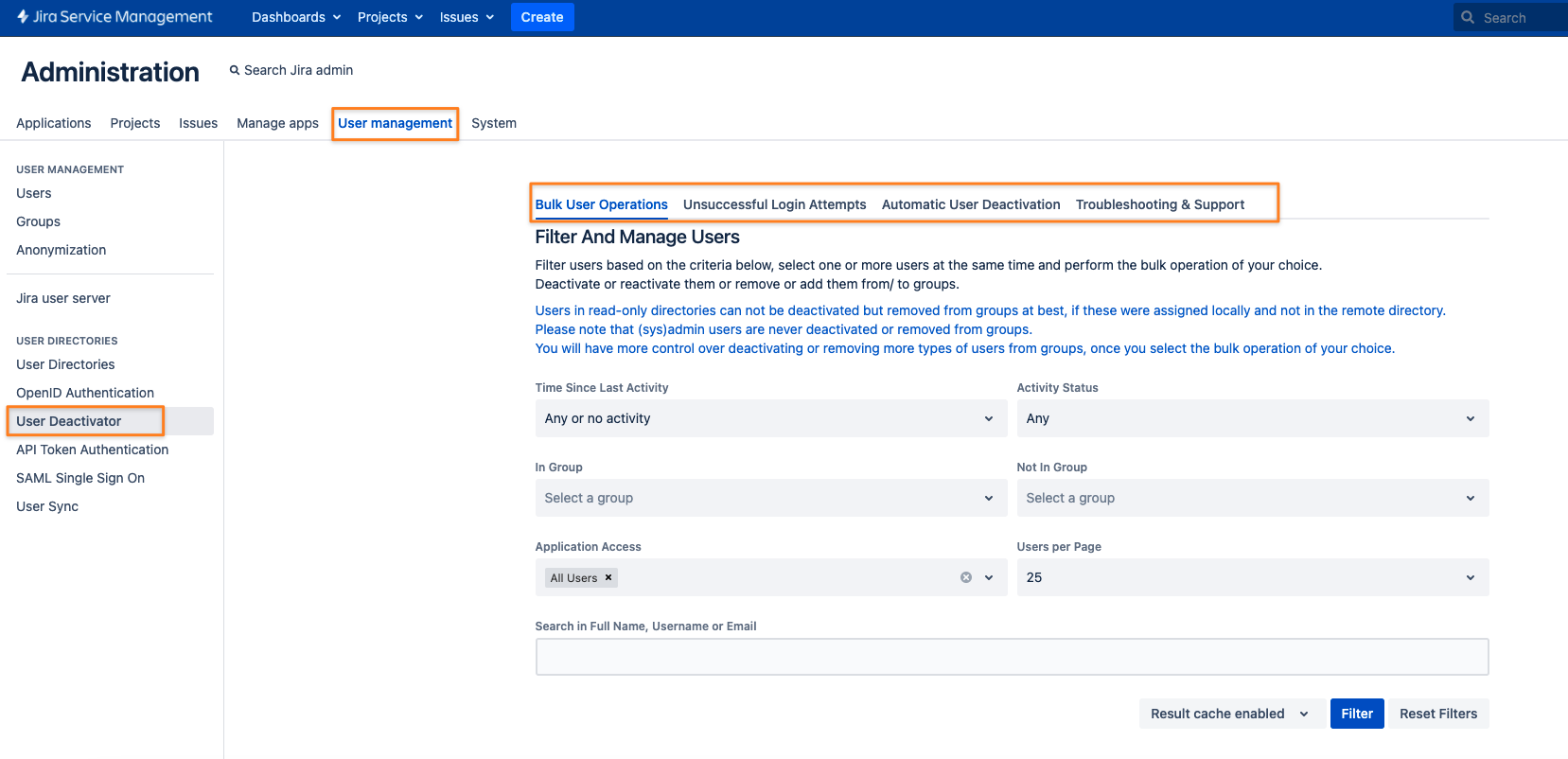Image resolution: width=1568 pixels, height=759 pixels.
Task: Select the User management tab
Action: [395, 123]
